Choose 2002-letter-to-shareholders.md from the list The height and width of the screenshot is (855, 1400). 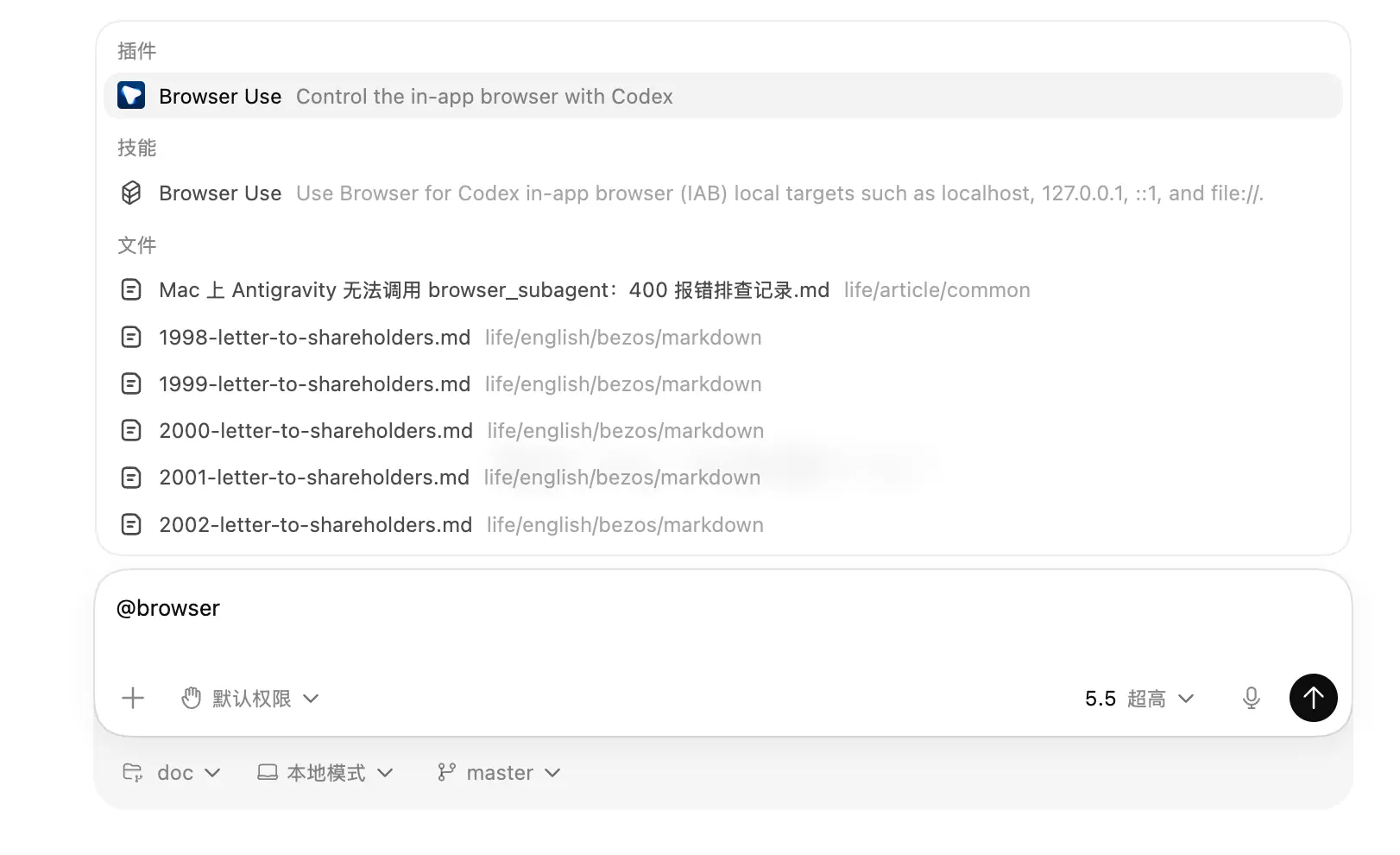click(723, 524)
